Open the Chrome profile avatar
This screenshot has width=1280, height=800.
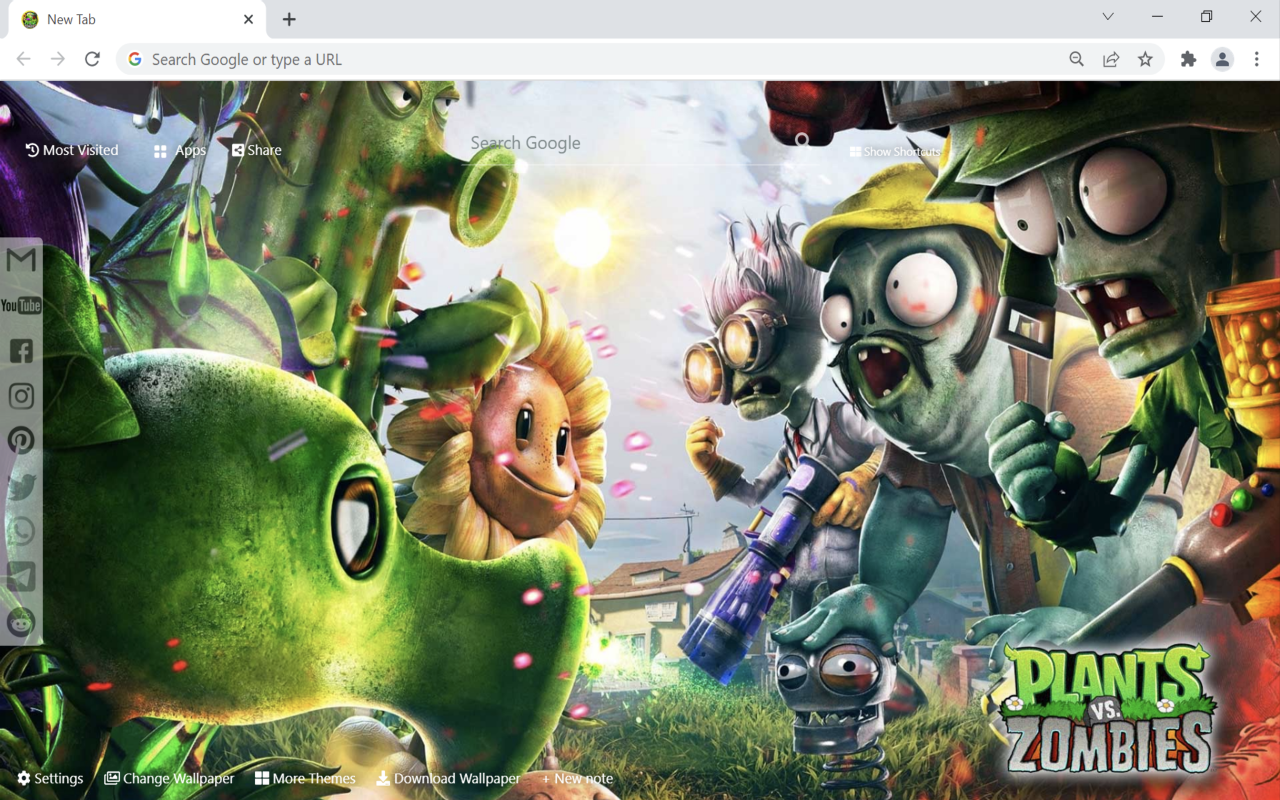(x=1222, y=59)
